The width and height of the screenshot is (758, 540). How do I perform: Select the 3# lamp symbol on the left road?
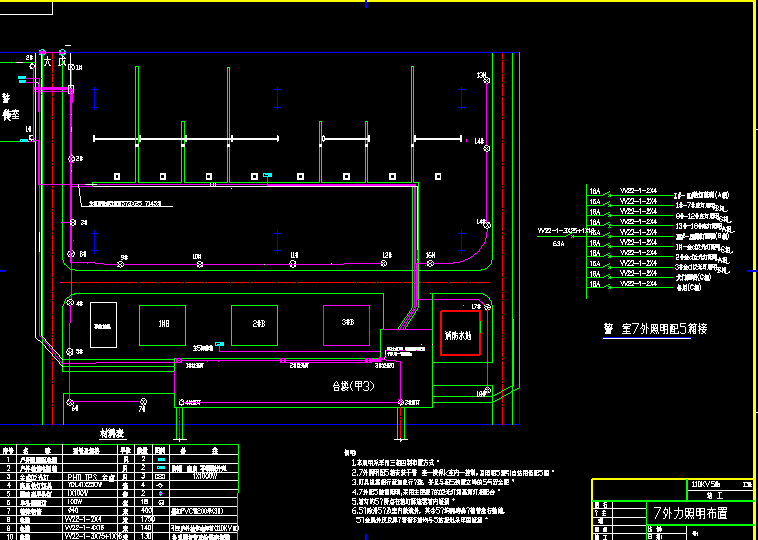73,222
